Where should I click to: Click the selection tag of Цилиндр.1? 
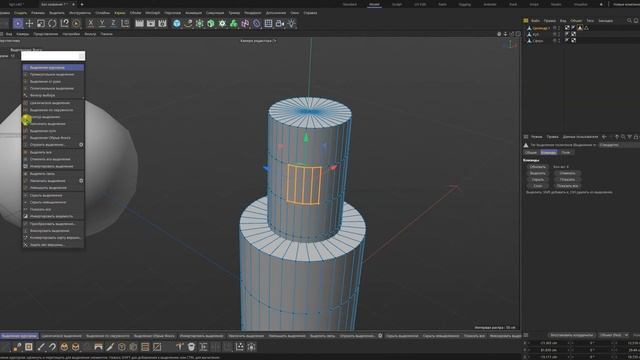pyautogui.click(x=580, y=28)
